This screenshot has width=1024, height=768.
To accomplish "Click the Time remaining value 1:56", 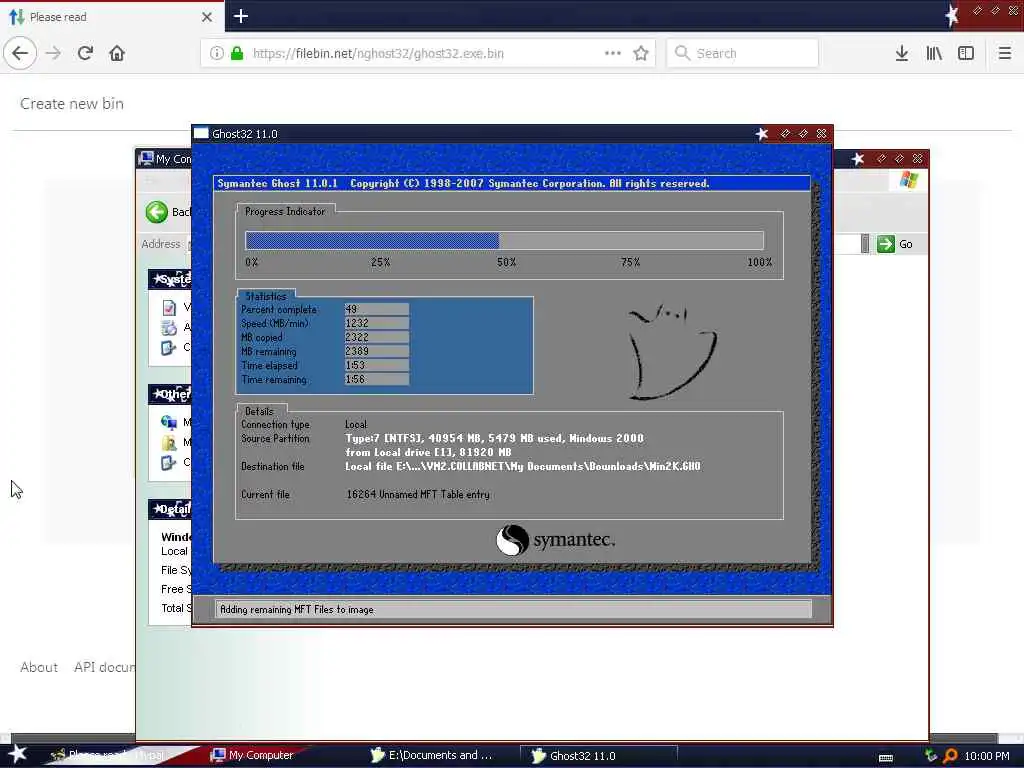I will (x=377, y=379).
